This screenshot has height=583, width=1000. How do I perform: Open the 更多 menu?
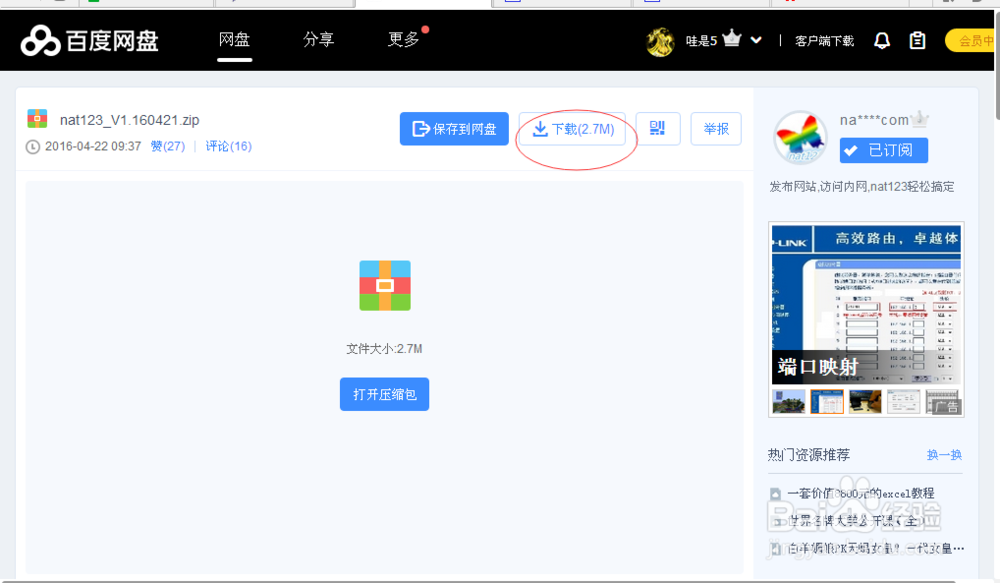point(404,40)
